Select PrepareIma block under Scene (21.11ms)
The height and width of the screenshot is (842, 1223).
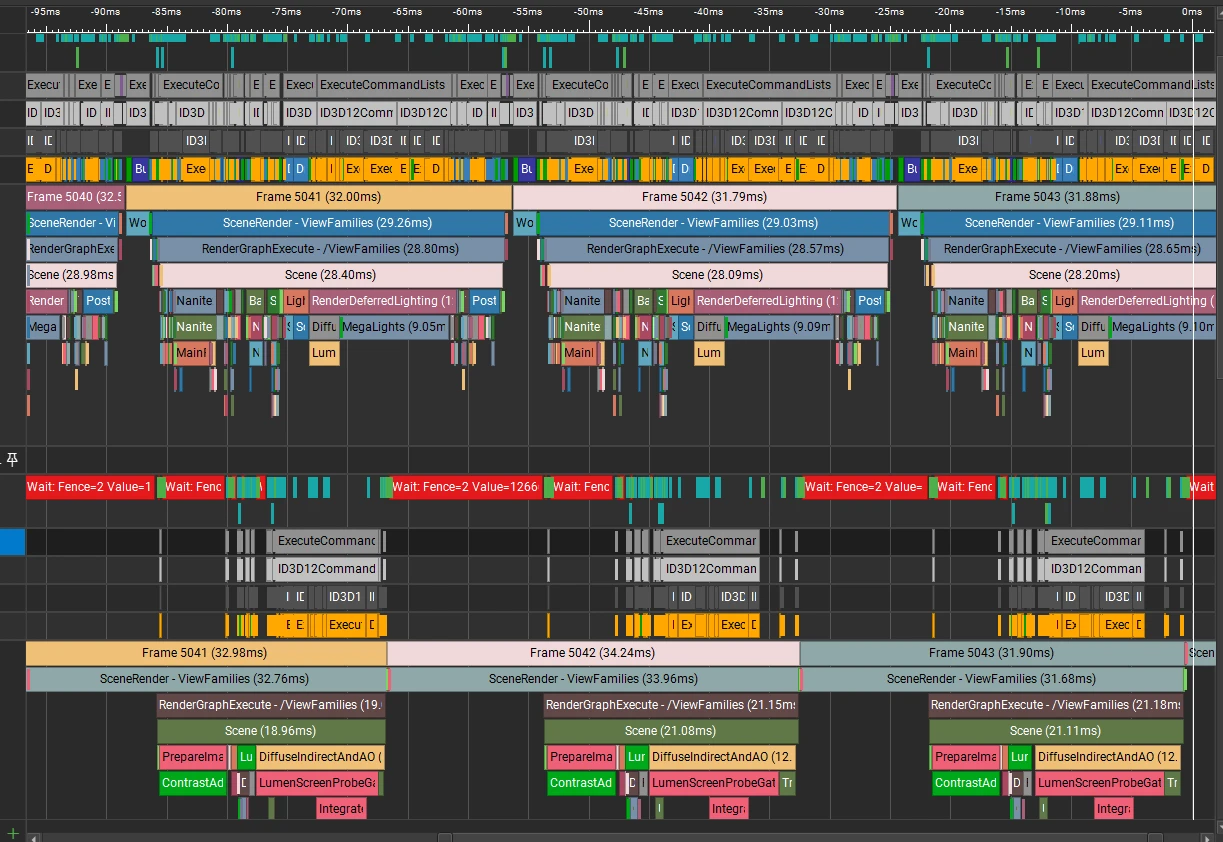(967, 757)
